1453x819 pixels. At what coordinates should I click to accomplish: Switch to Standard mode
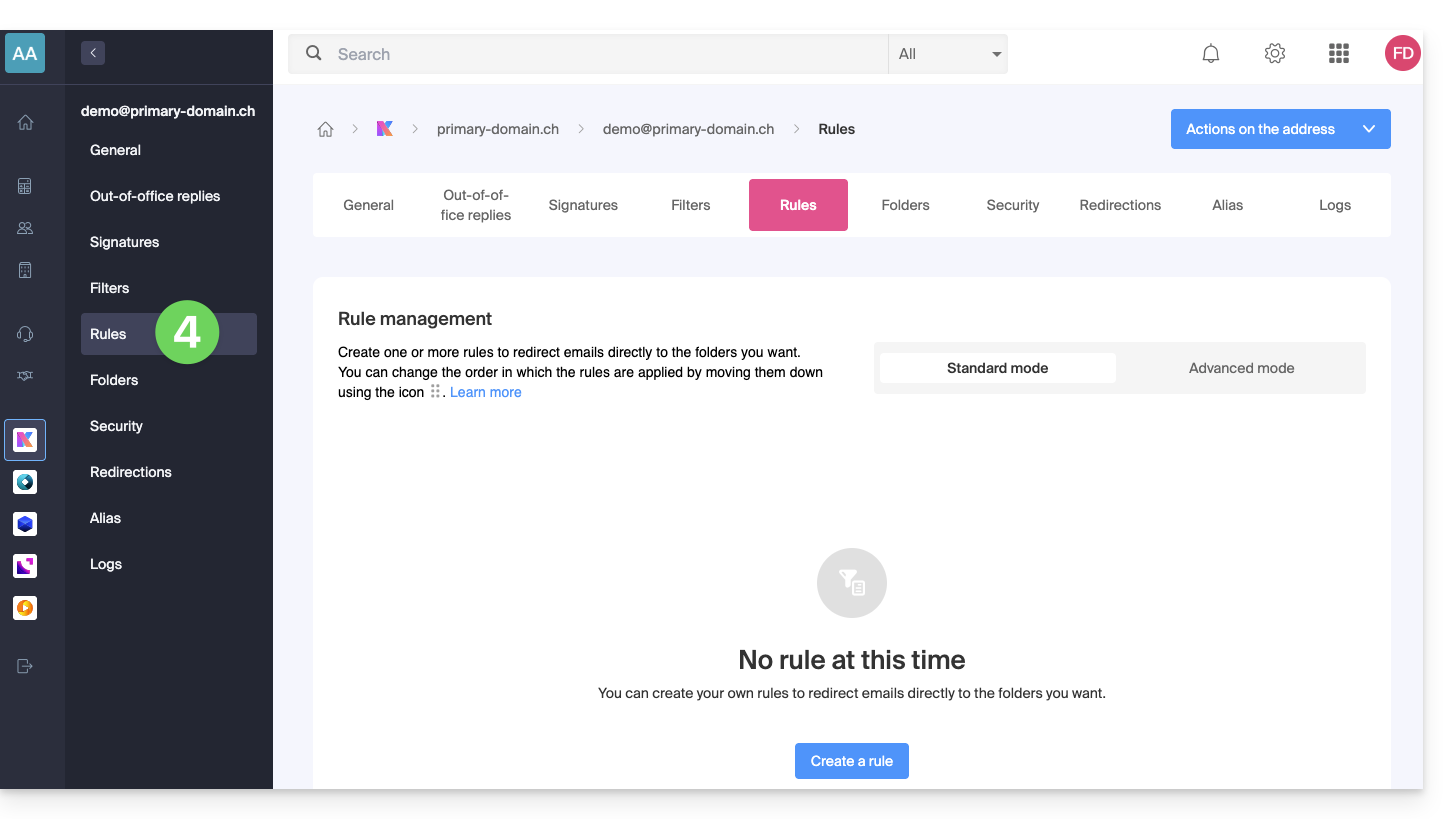[x=997, y=368]
